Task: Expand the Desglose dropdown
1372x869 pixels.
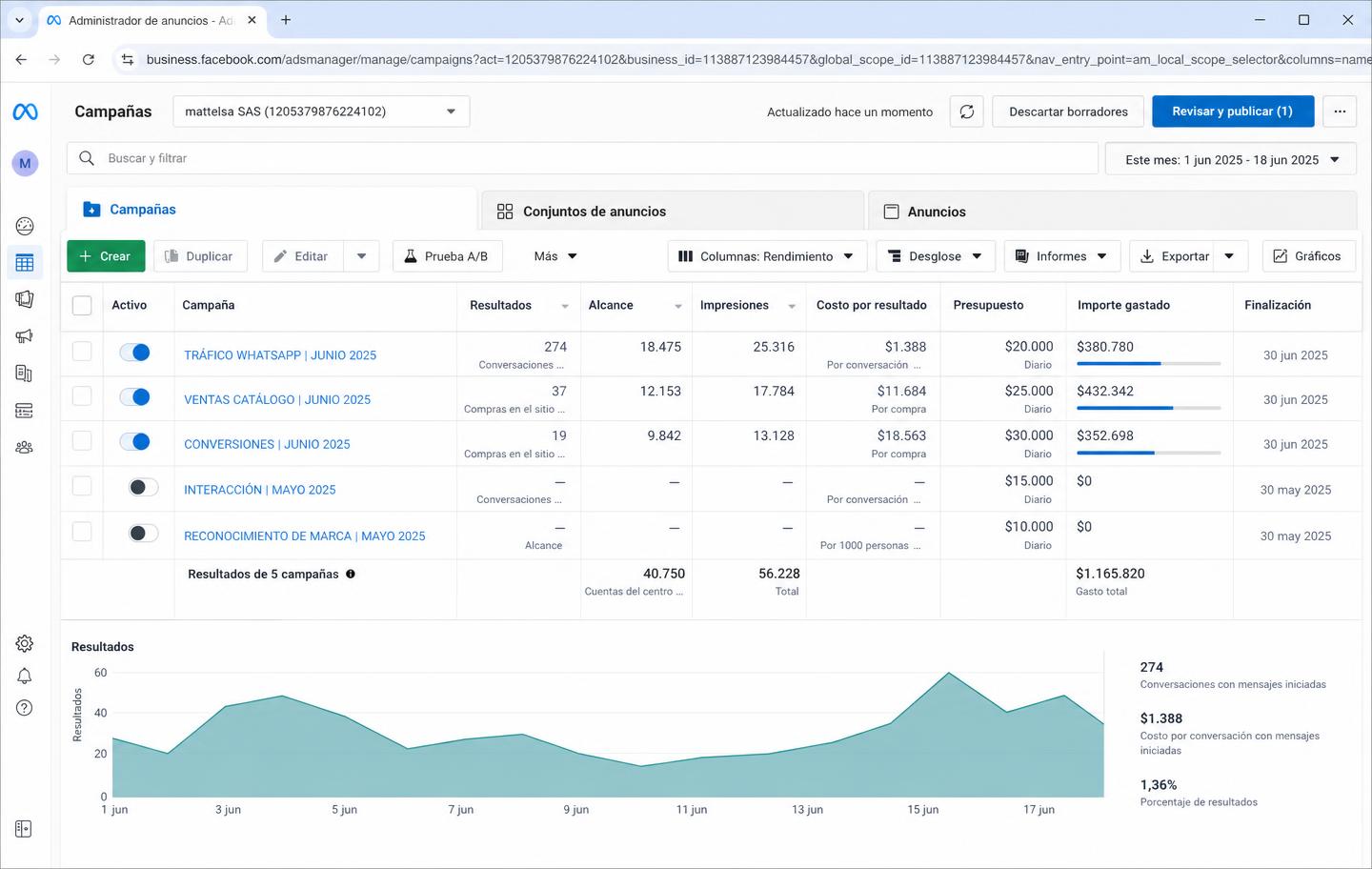Action: 936,256
